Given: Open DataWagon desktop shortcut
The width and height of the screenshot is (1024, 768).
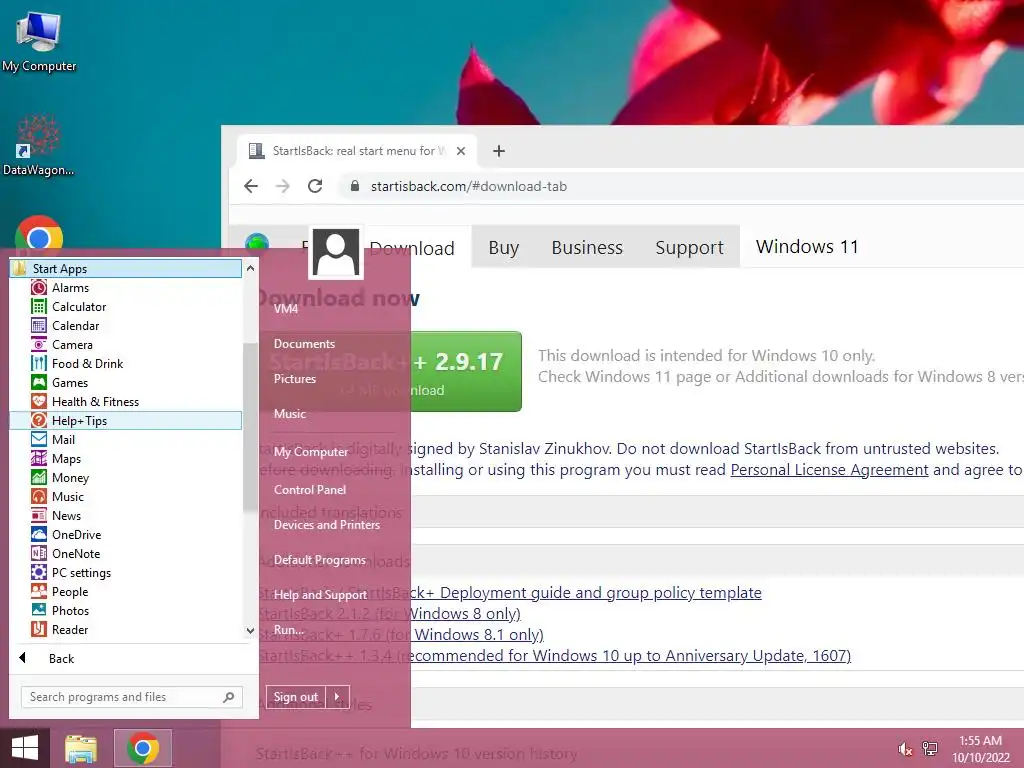Looking at the screenshot, I should point(39,145).
